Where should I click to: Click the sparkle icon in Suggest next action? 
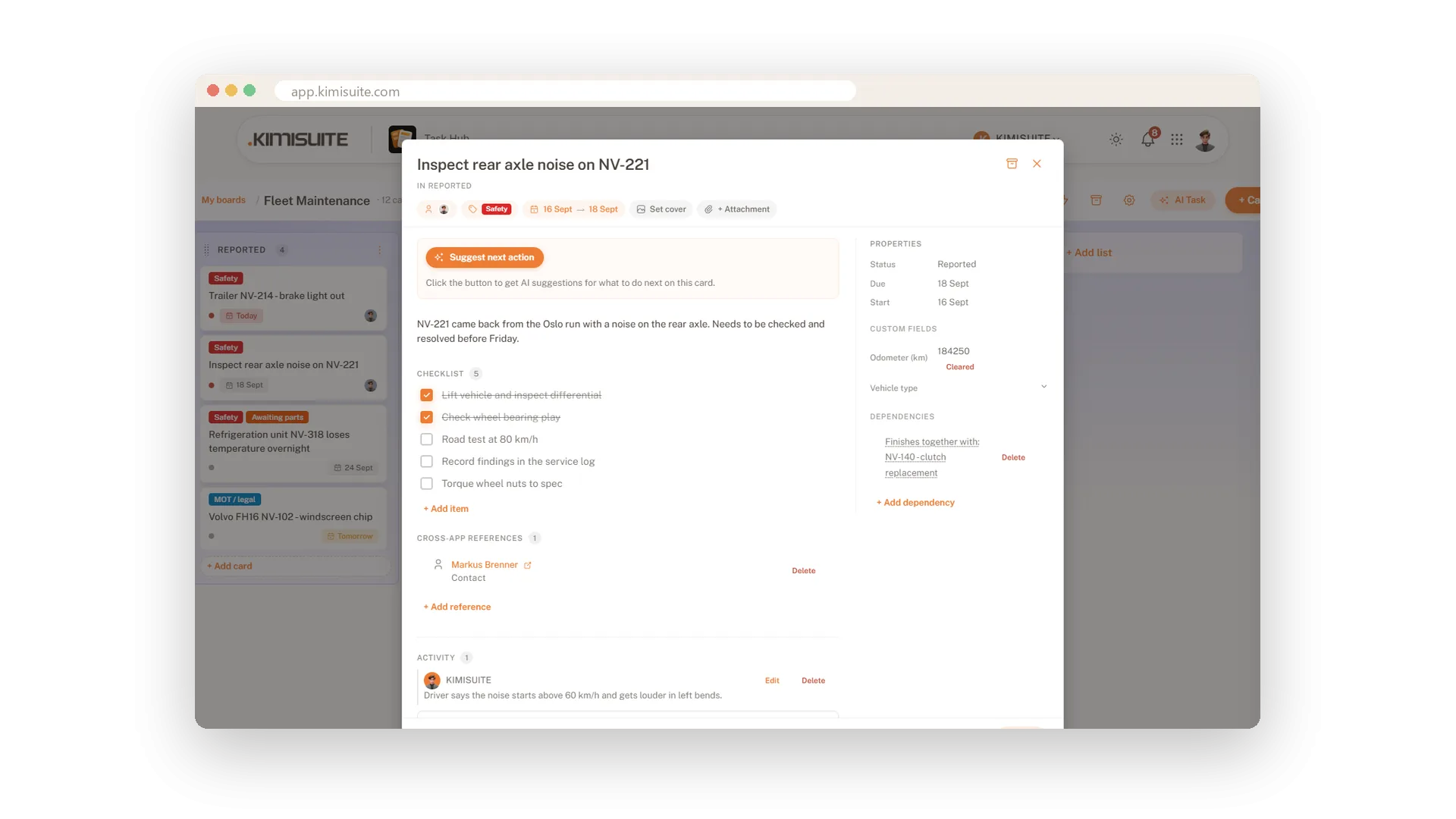(439, 258)
